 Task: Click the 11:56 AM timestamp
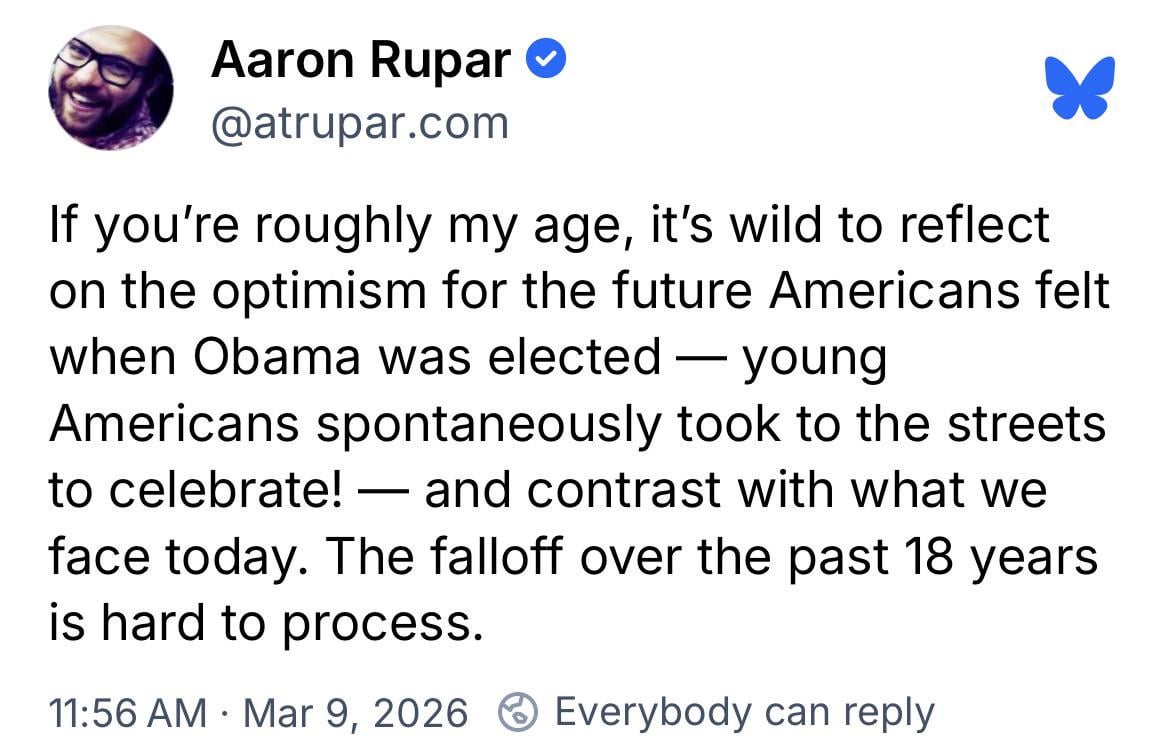(x=127, y=712)
